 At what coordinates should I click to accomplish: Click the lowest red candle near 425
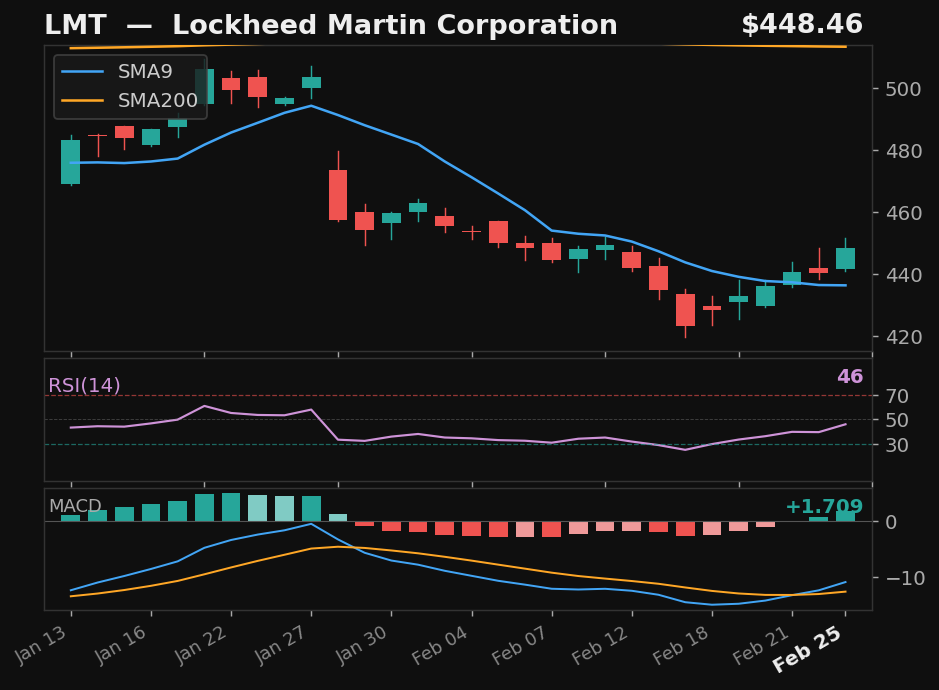tap(686, 310)
